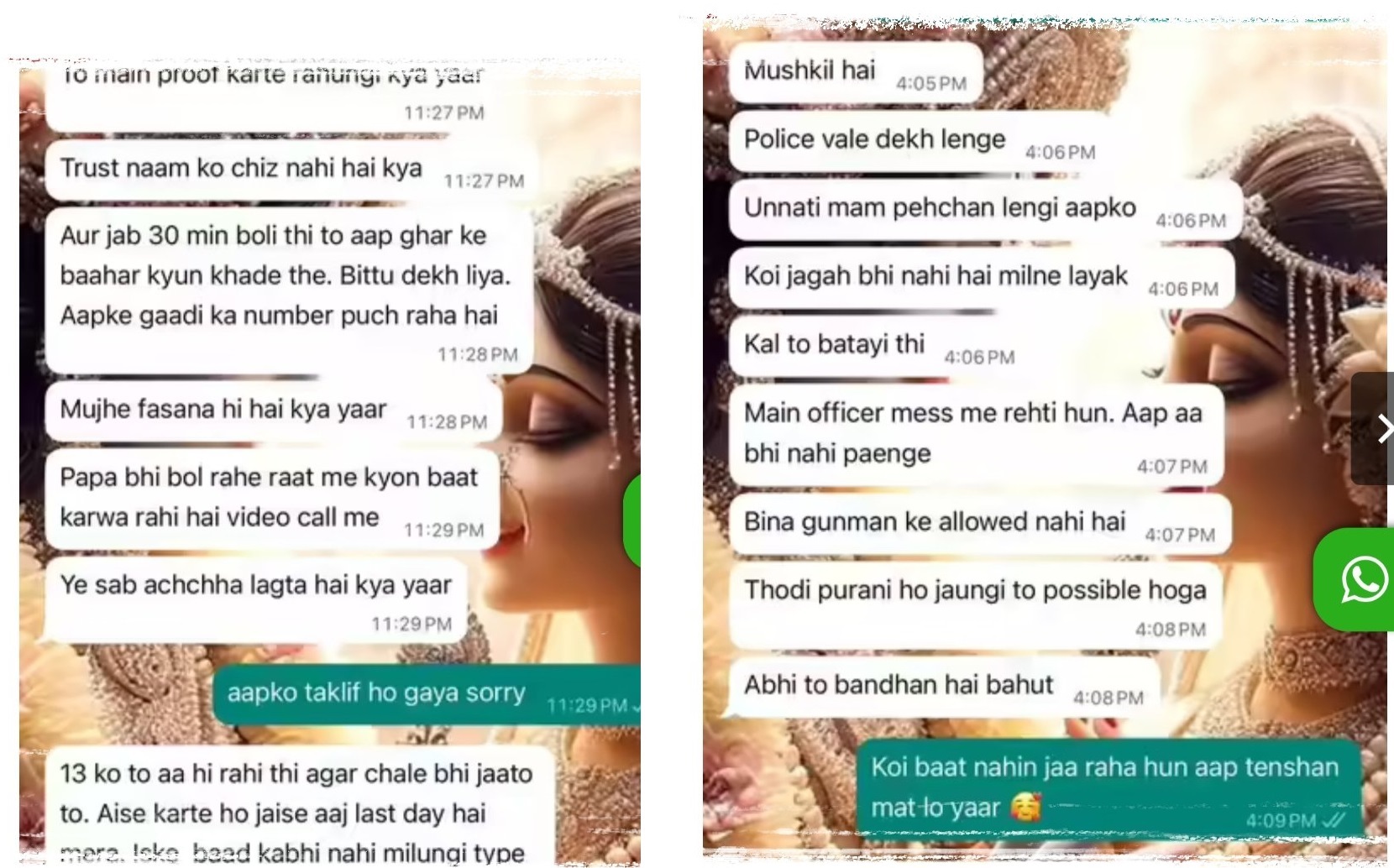This screenshot has height=868, width=1394.
Task: Select '13 ko to aa hi rahi thi' message
Action: 301,806
